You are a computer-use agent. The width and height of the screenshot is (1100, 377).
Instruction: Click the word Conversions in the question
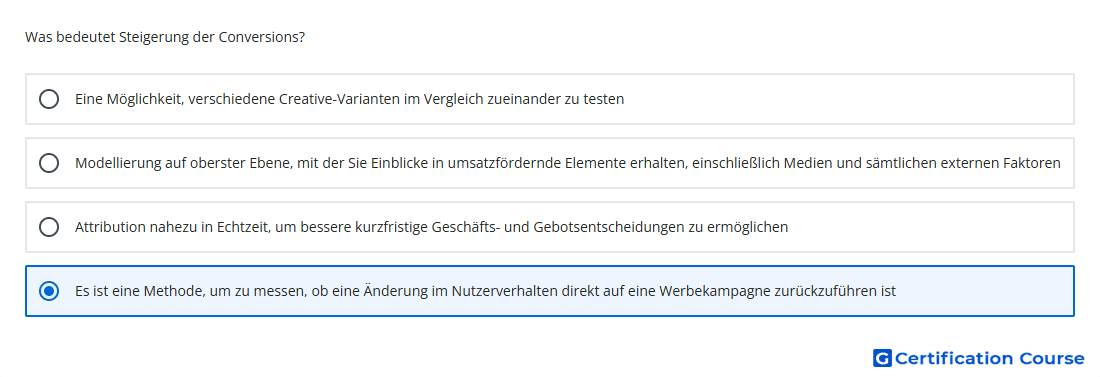pyautogui.click(x=260, y=37)
